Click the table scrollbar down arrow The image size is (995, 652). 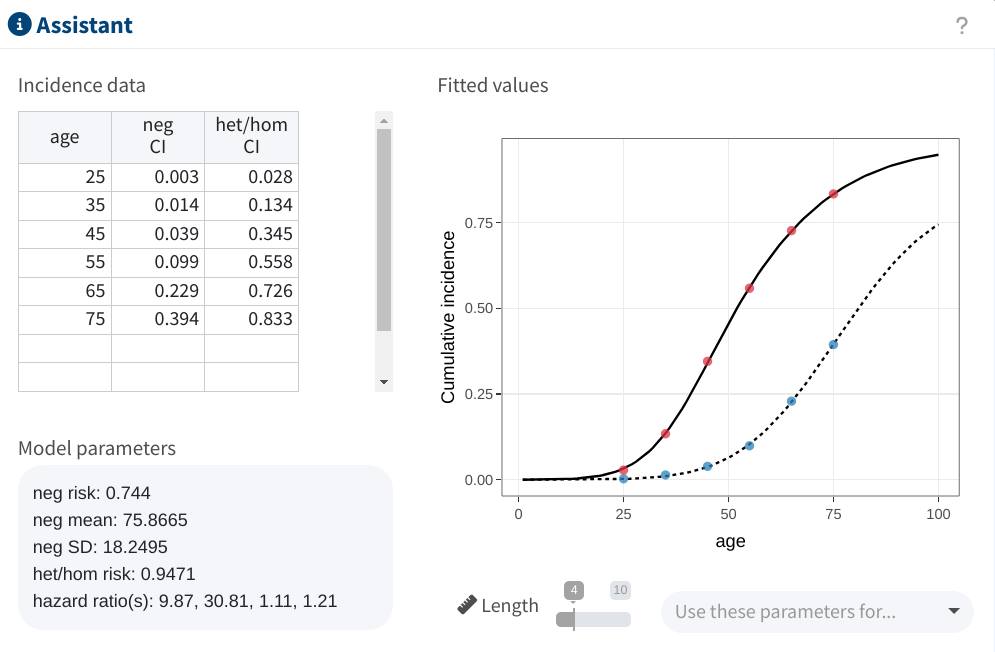pyautogui.click(x=383, y=382)
